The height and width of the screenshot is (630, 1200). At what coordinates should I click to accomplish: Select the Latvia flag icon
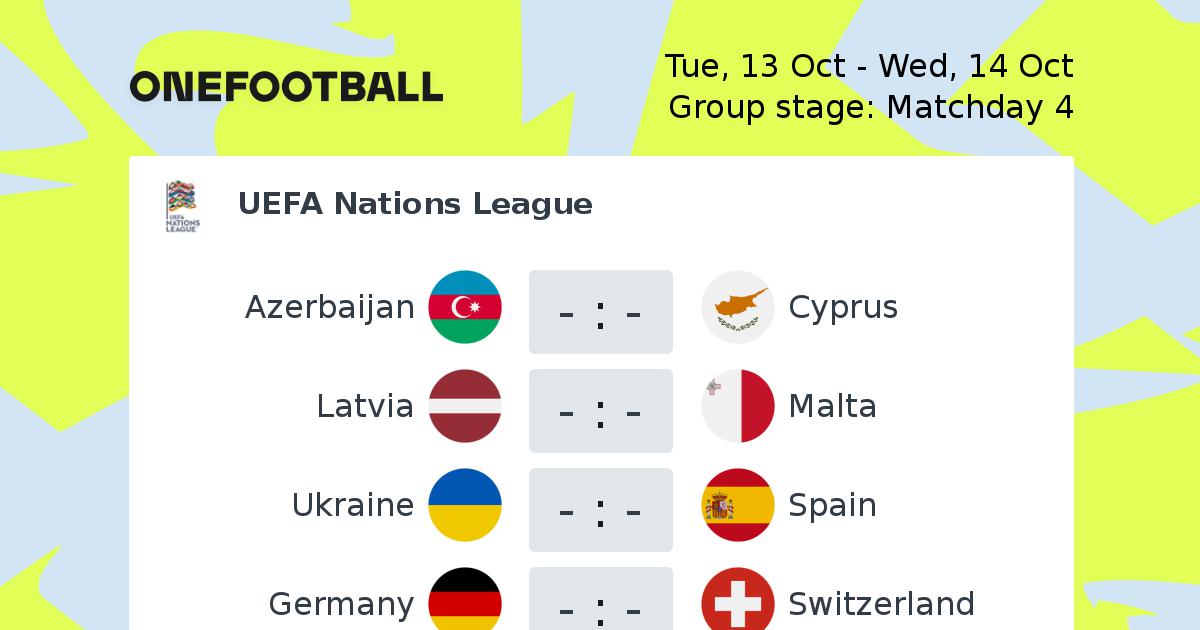coord(465,406)
